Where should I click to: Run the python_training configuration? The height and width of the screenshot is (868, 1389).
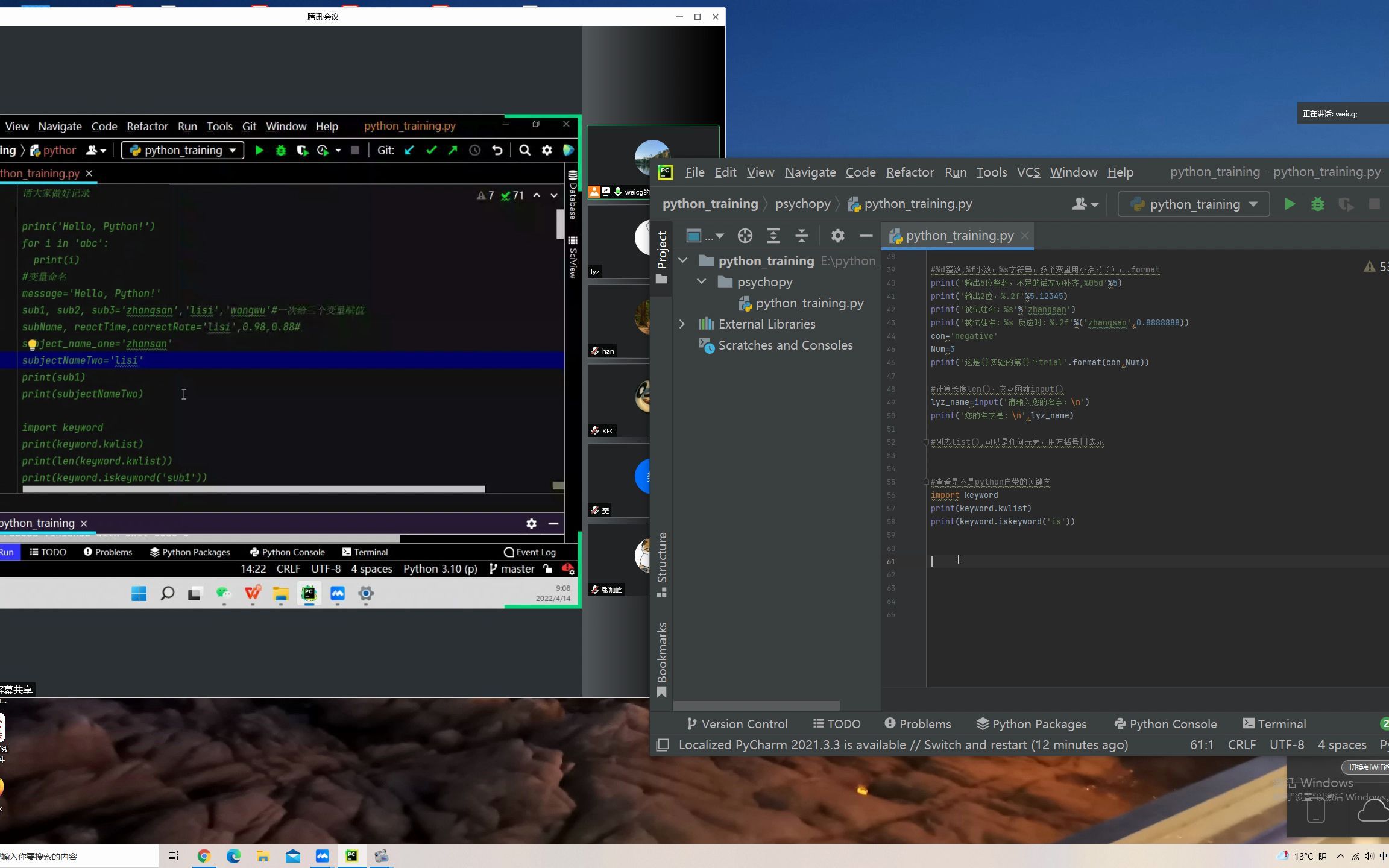[1290, 204]
